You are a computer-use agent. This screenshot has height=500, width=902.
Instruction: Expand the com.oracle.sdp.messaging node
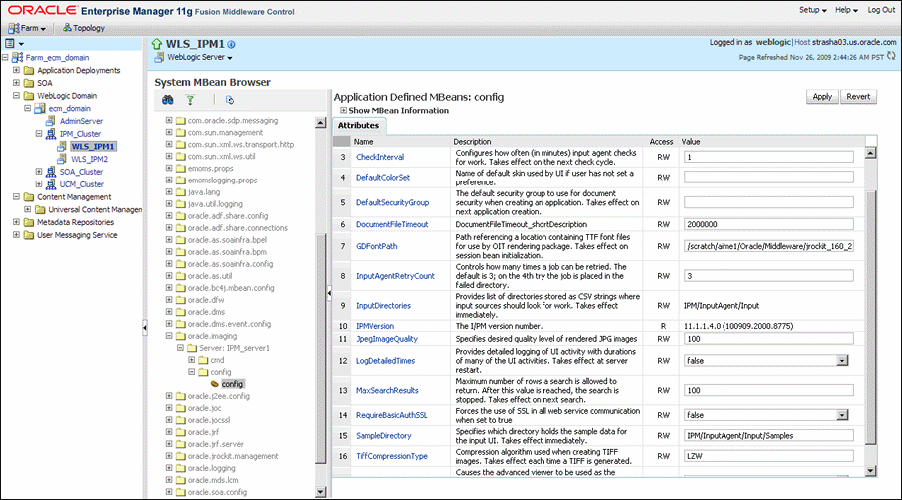[x=169, y=120]
